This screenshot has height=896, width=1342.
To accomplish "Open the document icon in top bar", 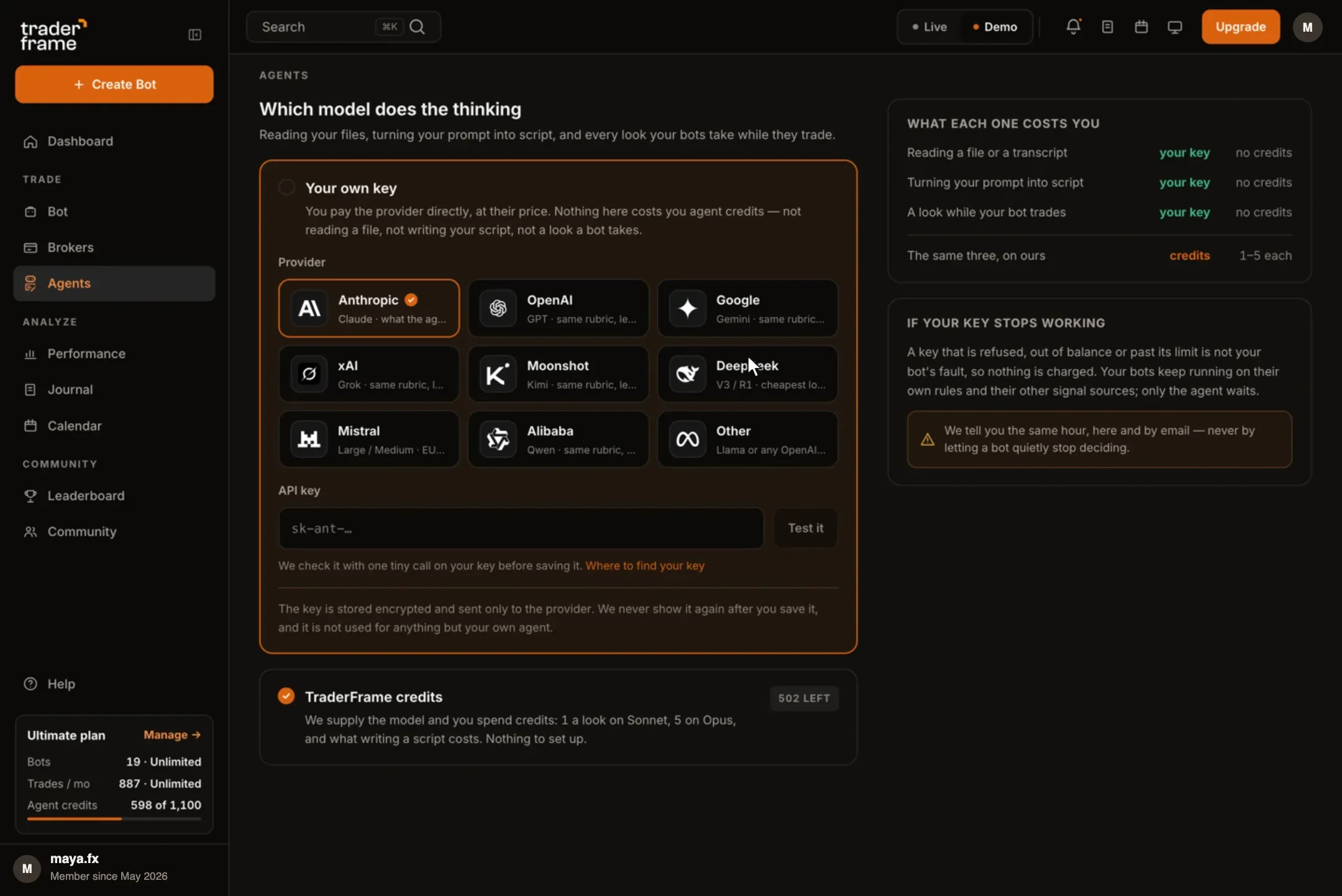I will (1107, 27).
